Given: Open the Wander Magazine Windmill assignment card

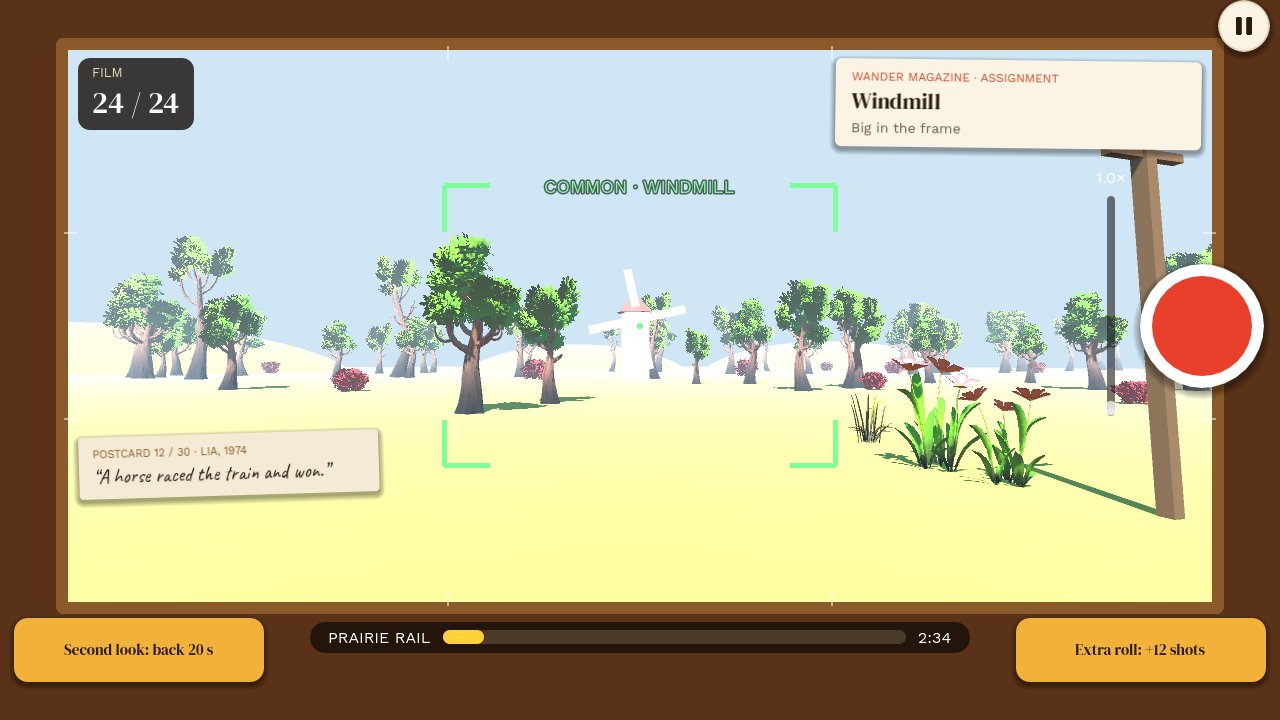Looking at the screenshot, I should (x=1018, y=104).
